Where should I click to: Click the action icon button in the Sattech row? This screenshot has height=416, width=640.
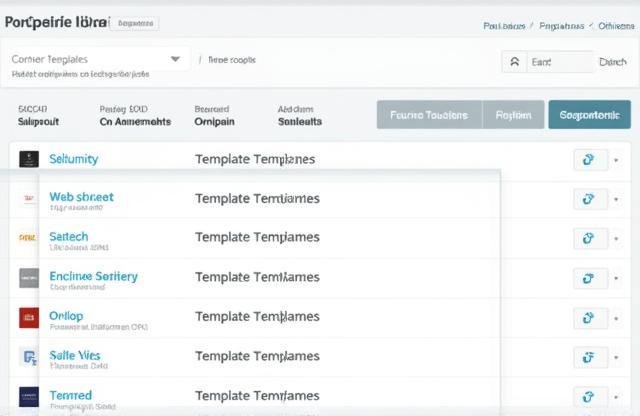(590, 238)
